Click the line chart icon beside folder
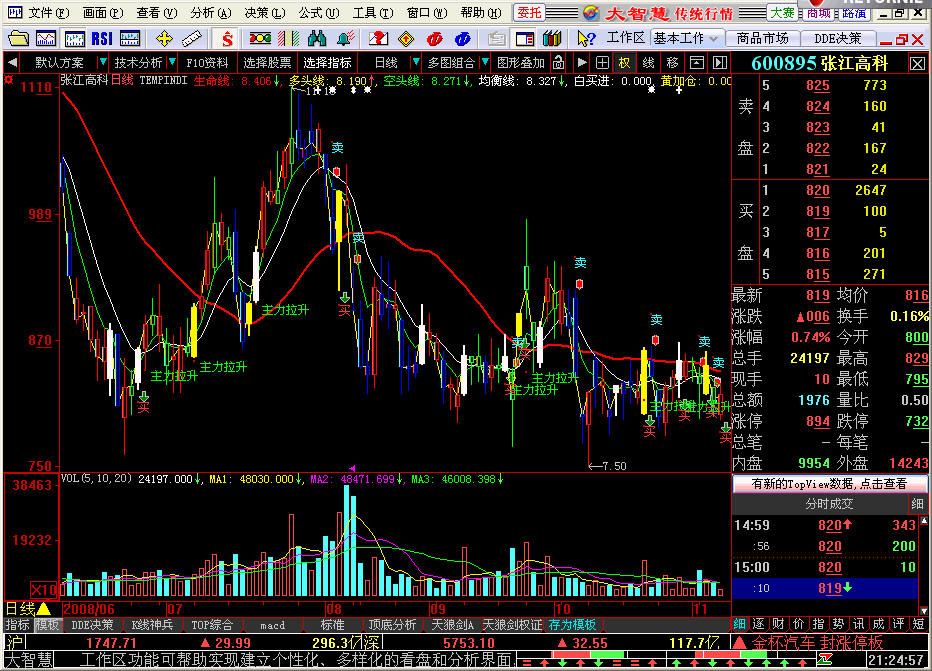 (46, 39)
